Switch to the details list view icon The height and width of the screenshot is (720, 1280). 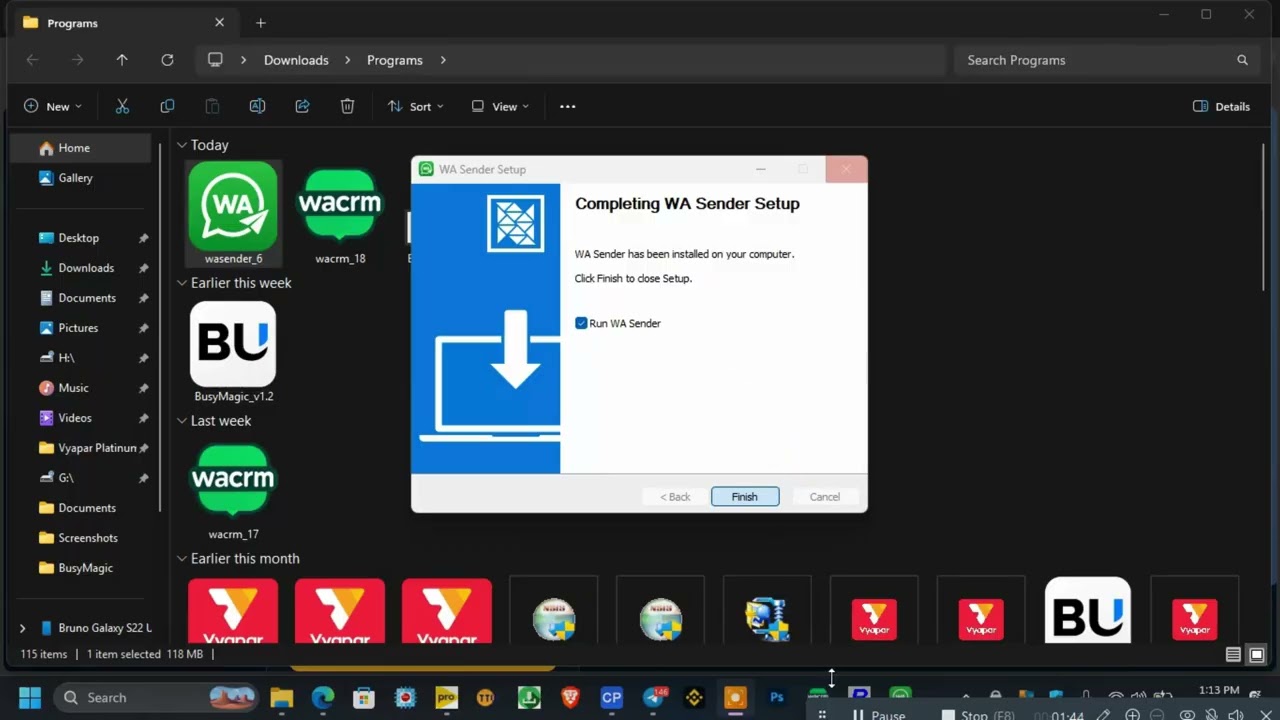click(1233, 655)
